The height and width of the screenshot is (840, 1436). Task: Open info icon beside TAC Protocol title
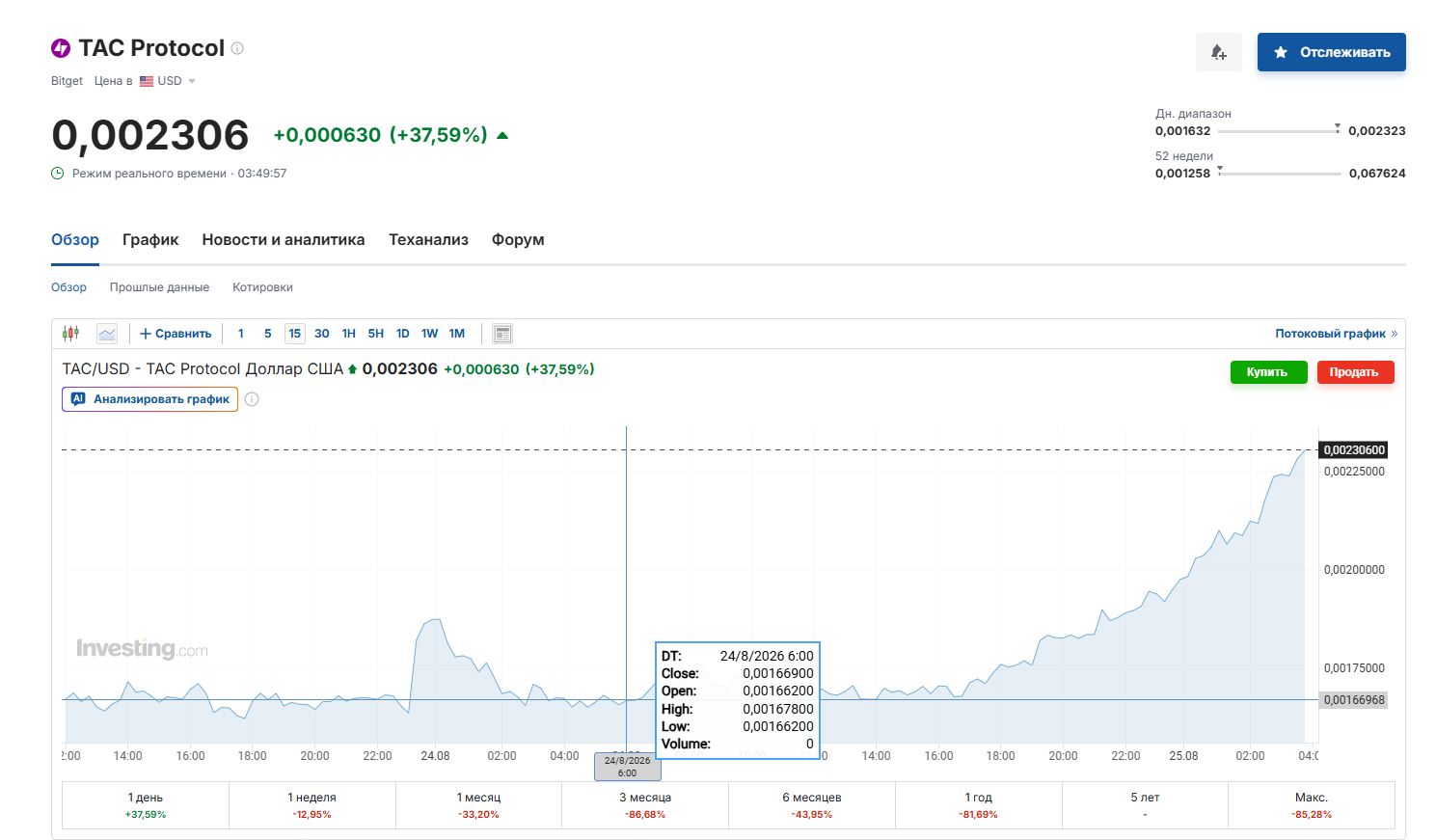pos(238,48)
